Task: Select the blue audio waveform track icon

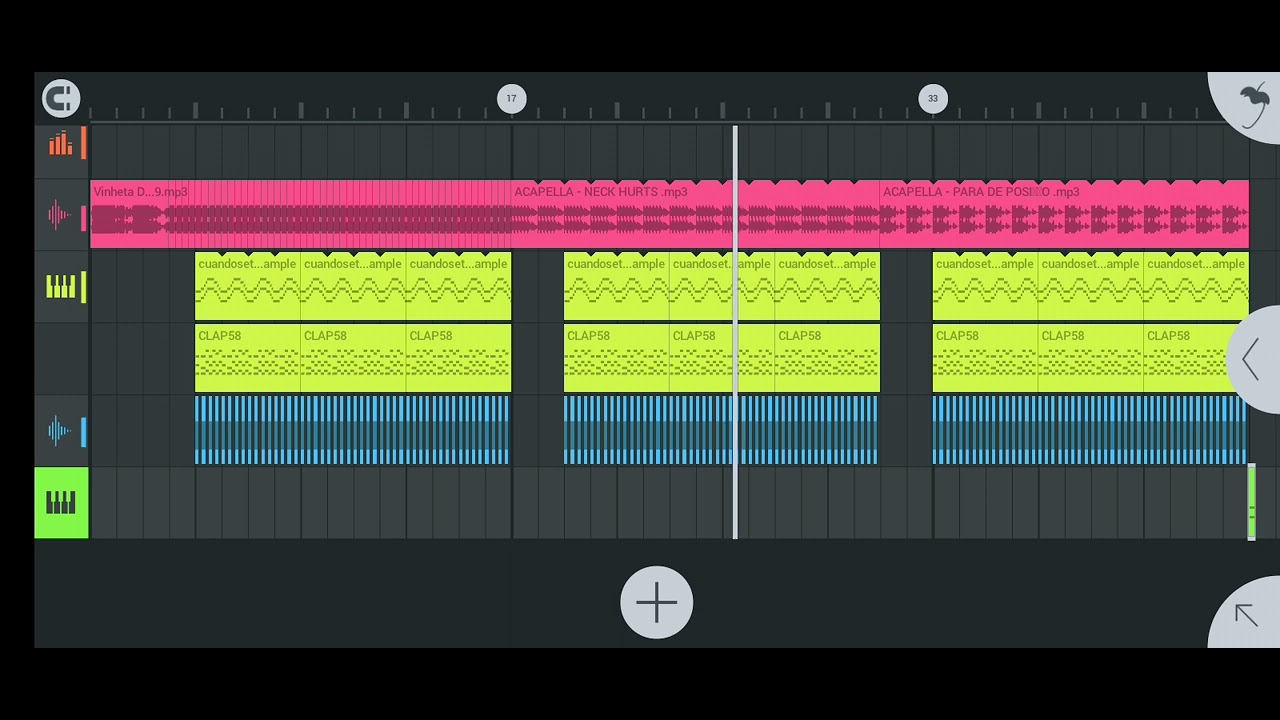Action: pos(61,431)
